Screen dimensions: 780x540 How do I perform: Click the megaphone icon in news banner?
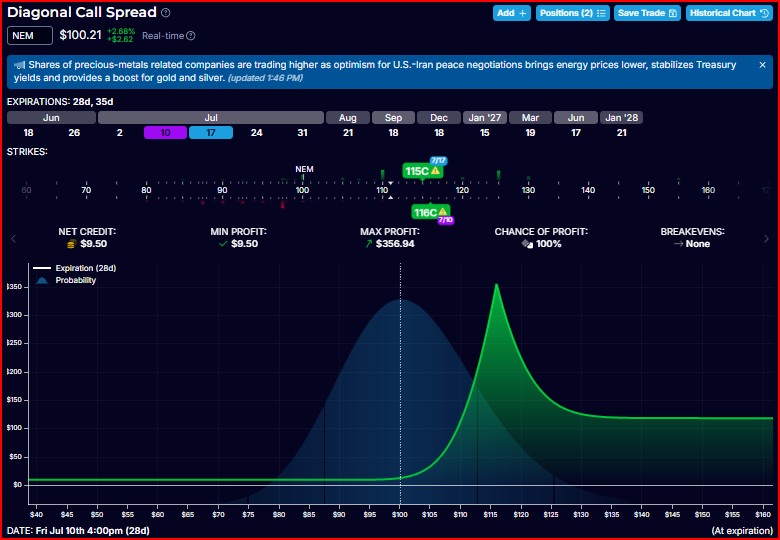coord(19,65)
